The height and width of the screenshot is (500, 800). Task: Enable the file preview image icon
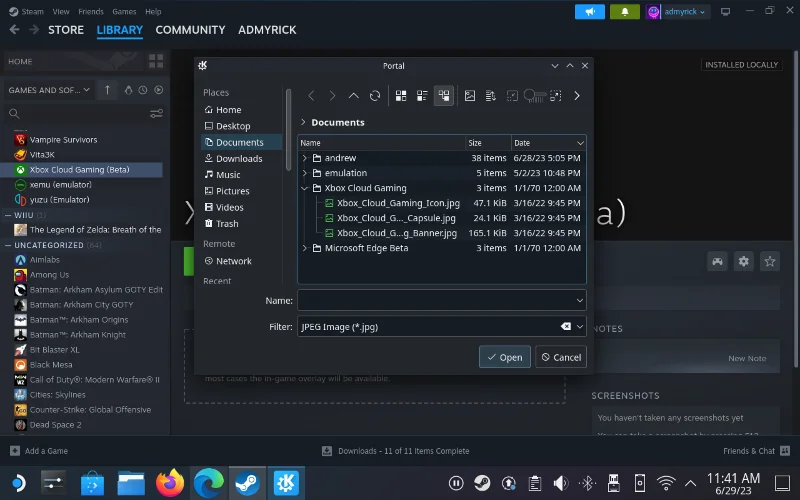pos(469,96)
